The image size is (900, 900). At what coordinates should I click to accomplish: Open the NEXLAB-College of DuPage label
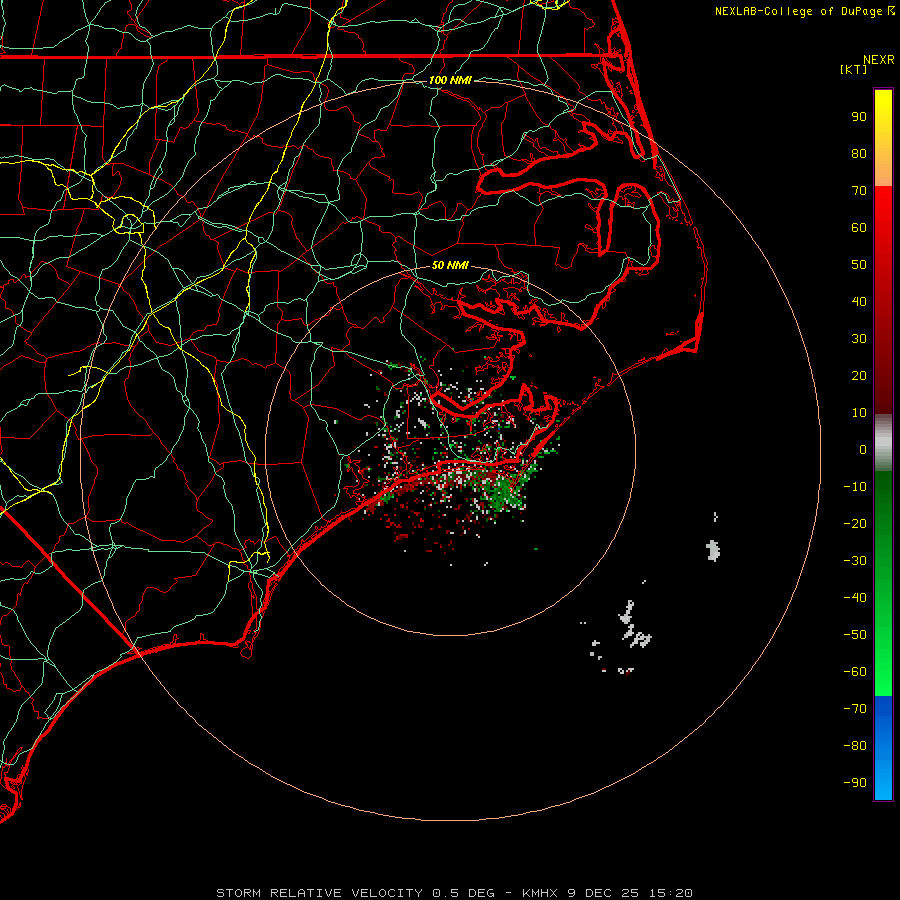pyautogui.click(x=799, y=11)
